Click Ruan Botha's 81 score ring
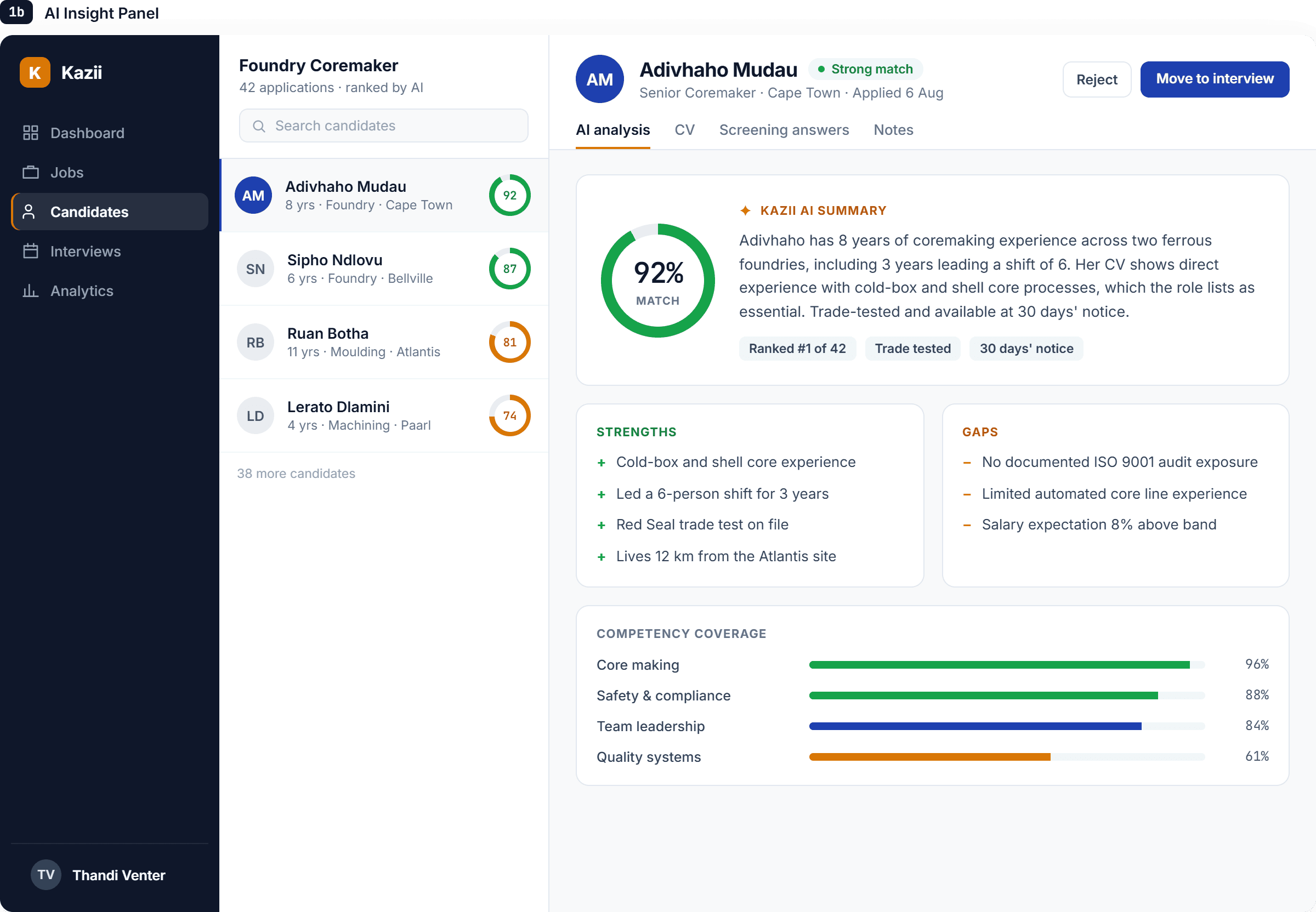 (509, 343)
